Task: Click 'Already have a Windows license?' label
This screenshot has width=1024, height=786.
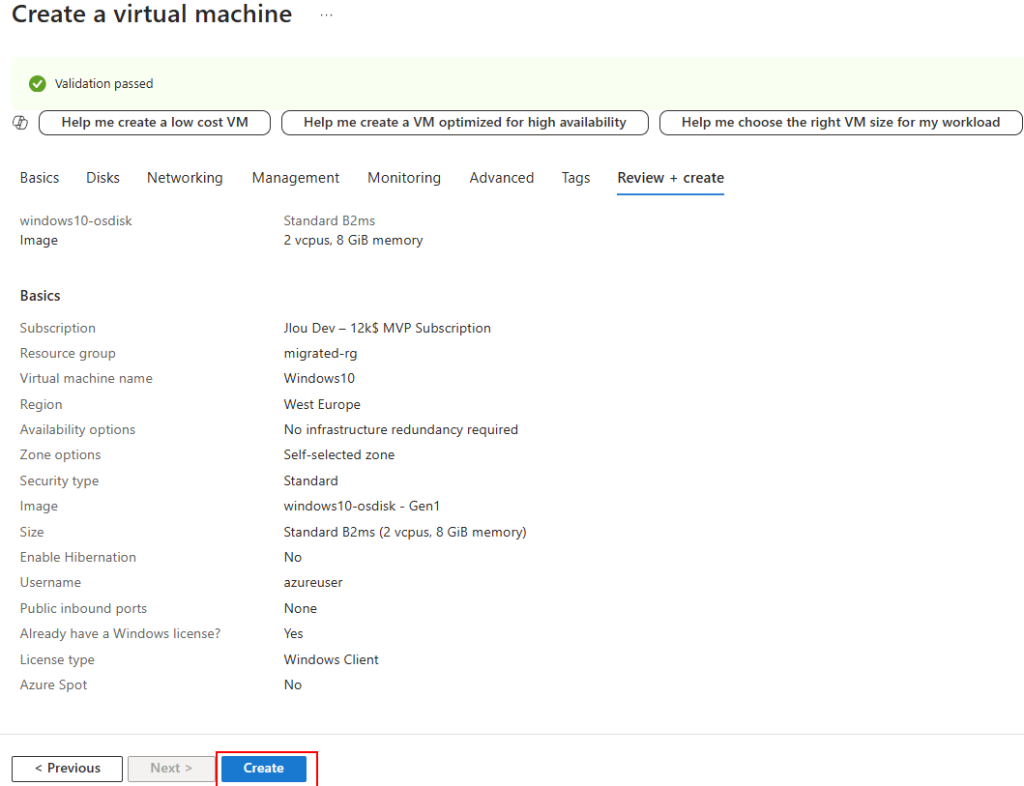Action: [120, 634]
